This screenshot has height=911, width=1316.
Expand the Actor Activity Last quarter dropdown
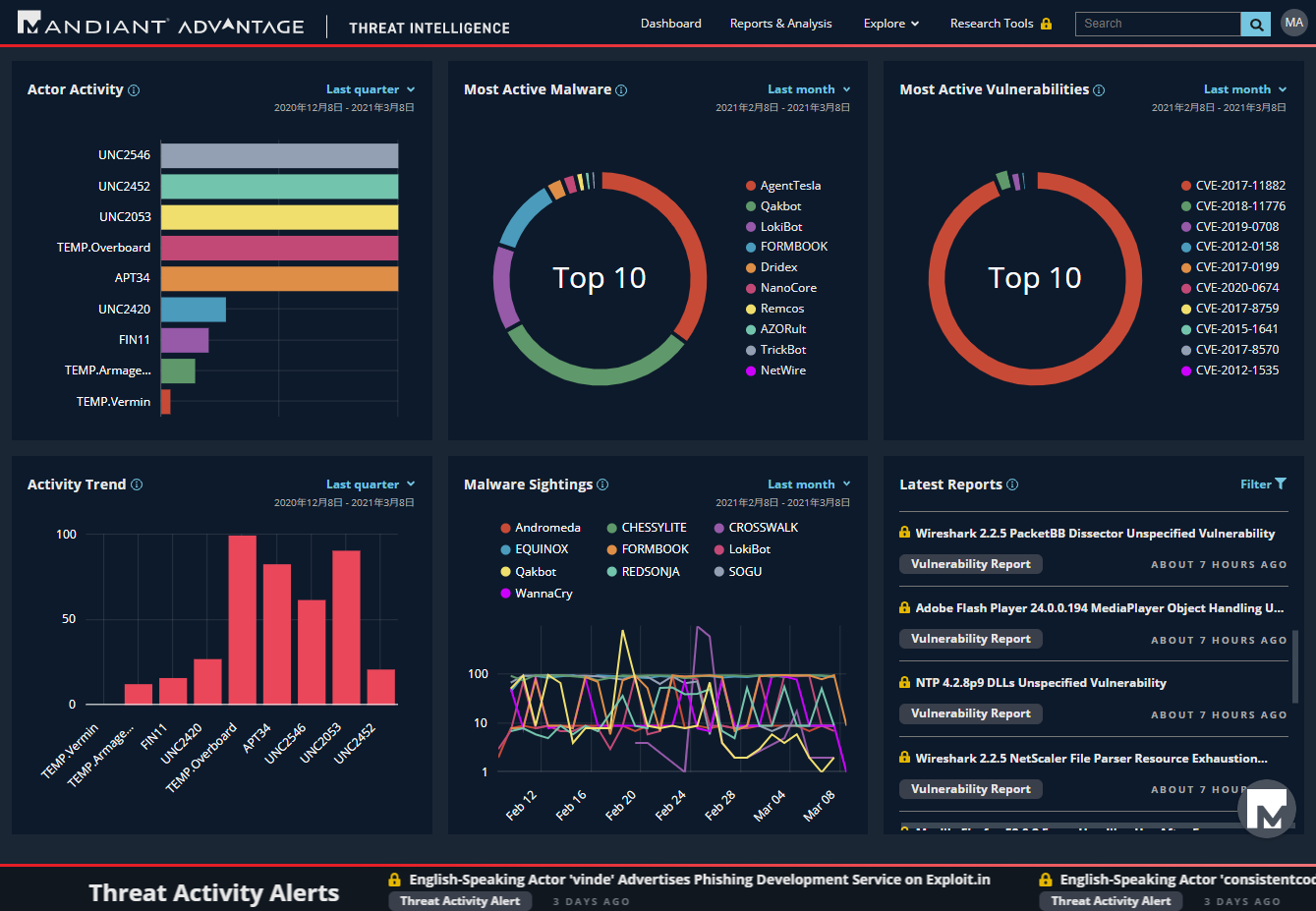pos(371,89)
